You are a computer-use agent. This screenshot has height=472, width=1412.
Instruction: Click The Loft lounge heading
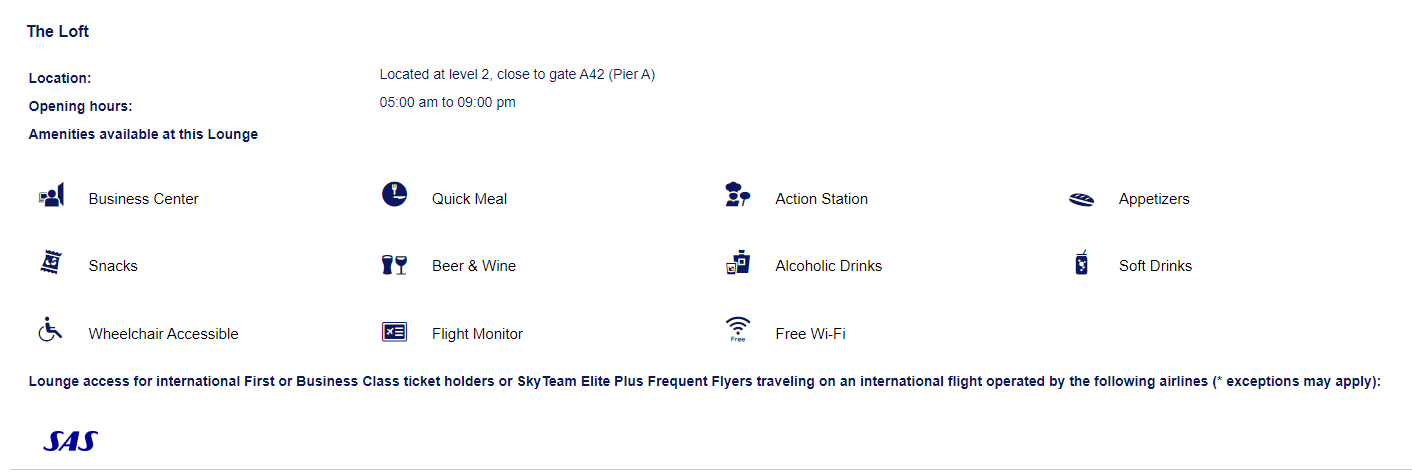point(58,32)
